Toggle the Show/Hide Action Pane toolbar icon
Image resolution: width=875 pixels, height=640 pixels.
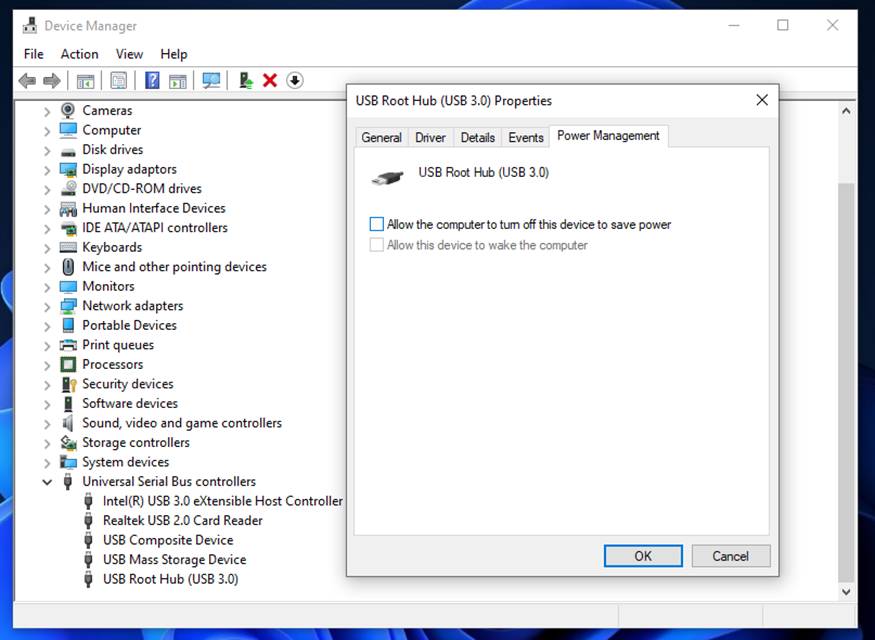(177, 81)
